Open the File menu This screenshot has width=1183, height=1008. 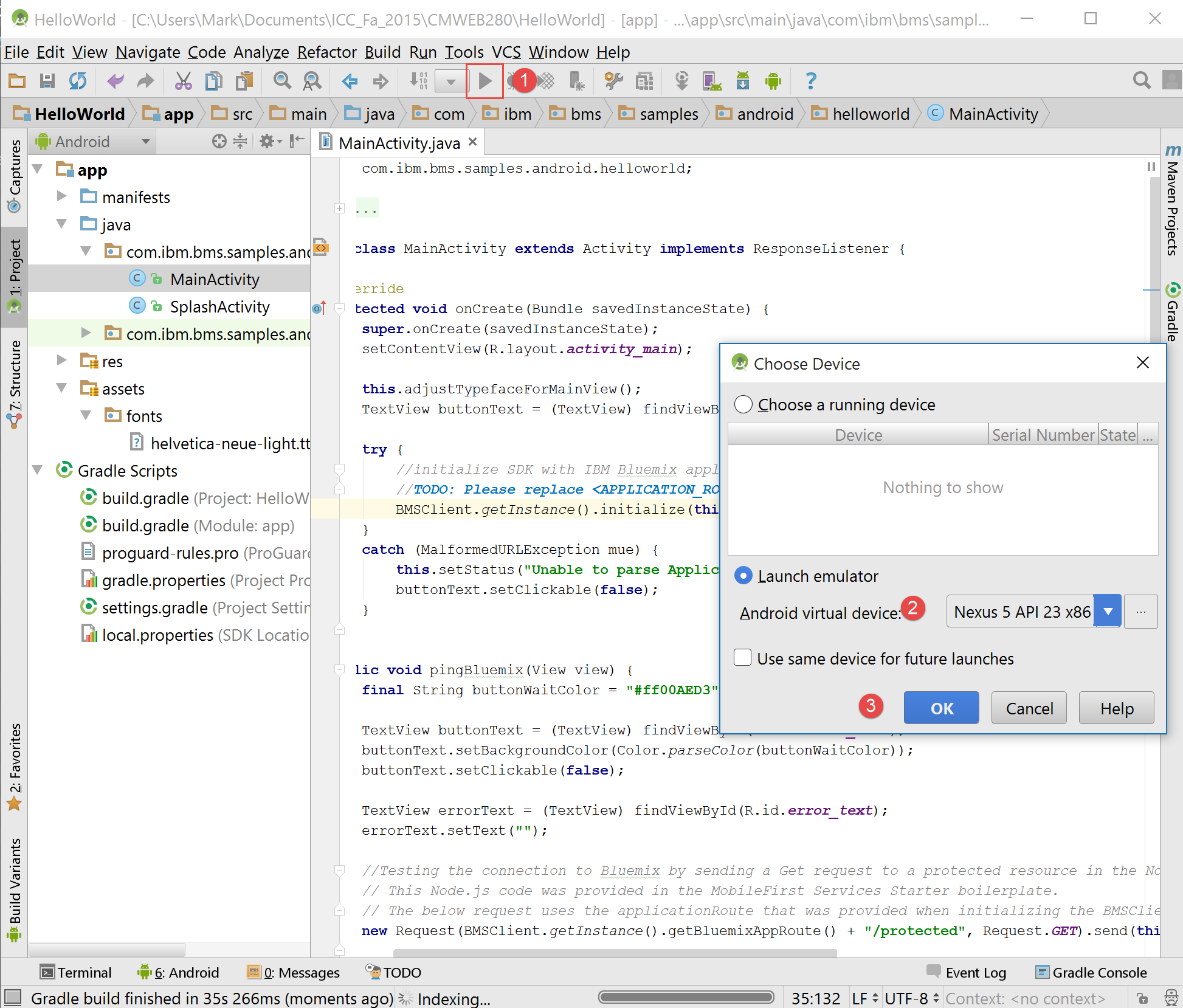pyautogui.click(x=16, y=52)
